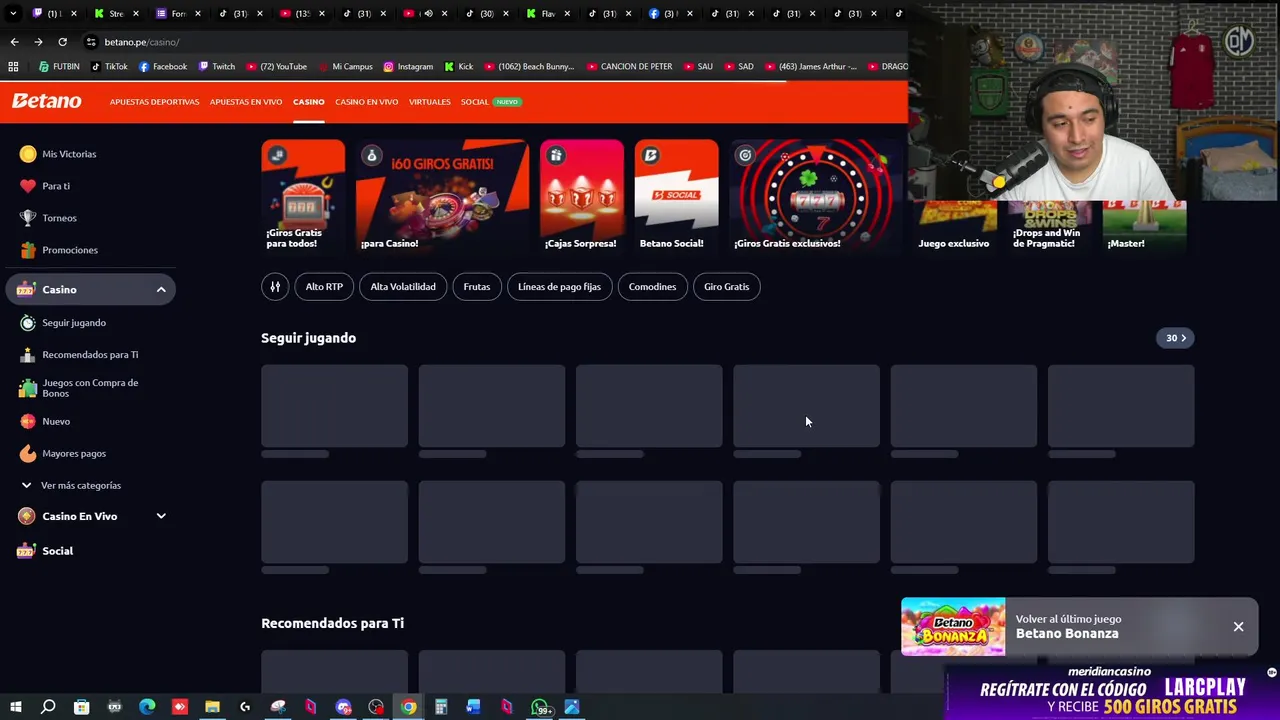Open Windows taskbar search
1280x720 pixels.
[48, 707]
